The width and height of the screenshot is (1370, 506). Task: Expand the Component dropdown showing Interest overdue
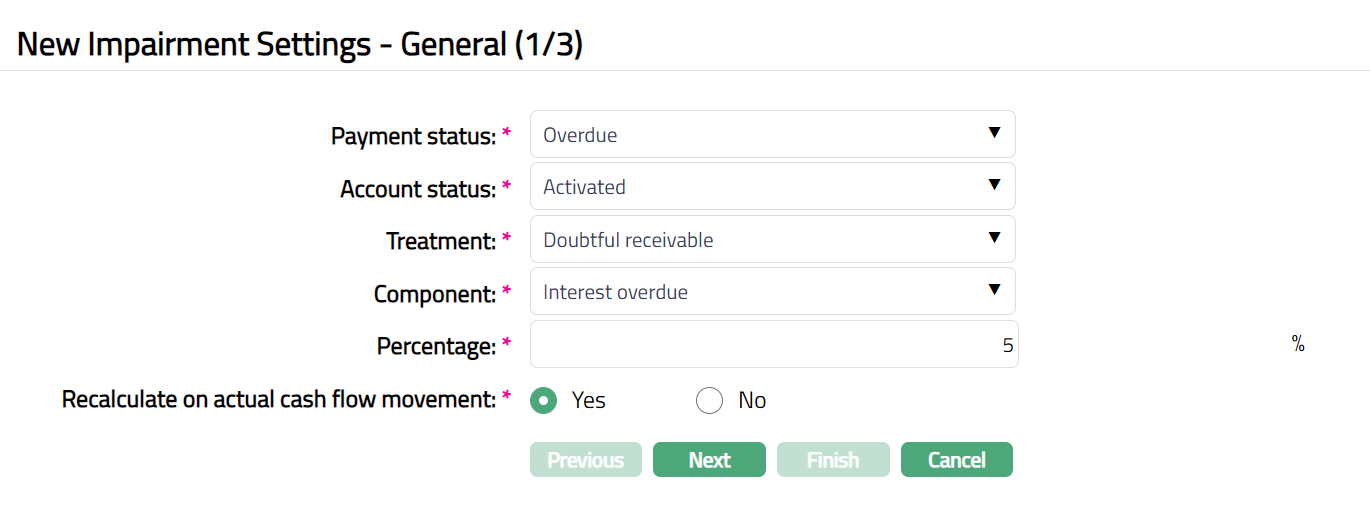pyautogui.click(x=772, y=292)
